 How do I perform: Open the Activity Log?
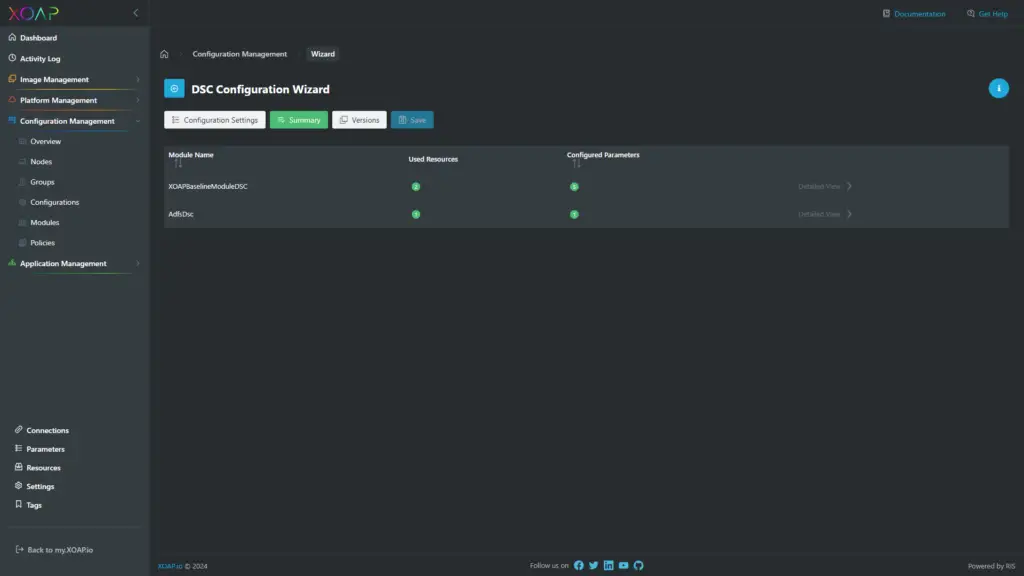(x=40, y=59)
